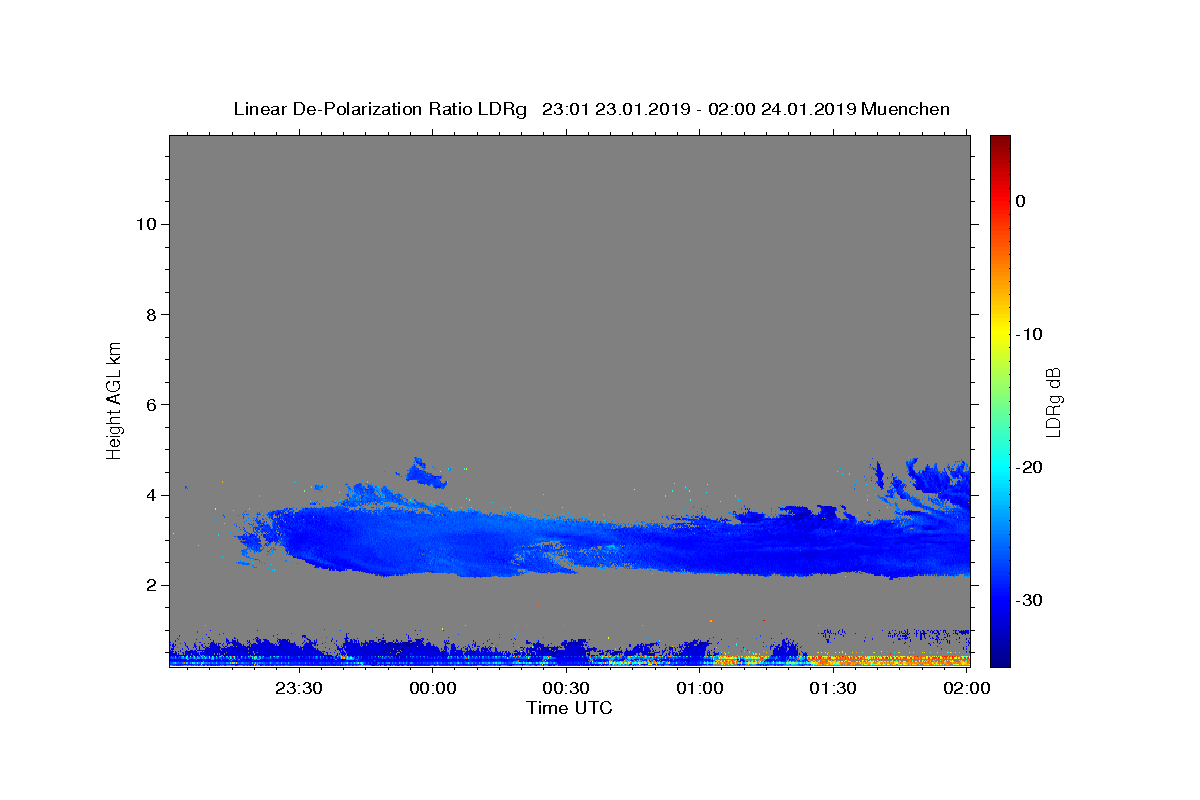Click the height tick label '2'
The image size is (1200, 800).
(x=149, y=585)
